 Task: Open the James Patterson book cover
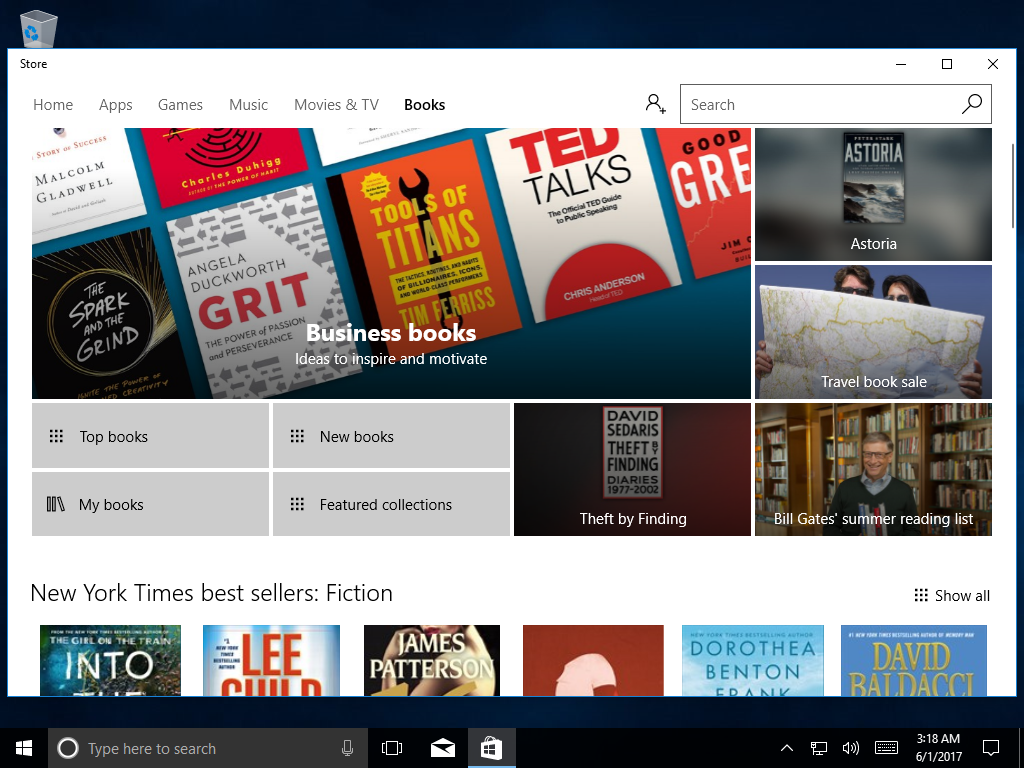click(432, 660)
